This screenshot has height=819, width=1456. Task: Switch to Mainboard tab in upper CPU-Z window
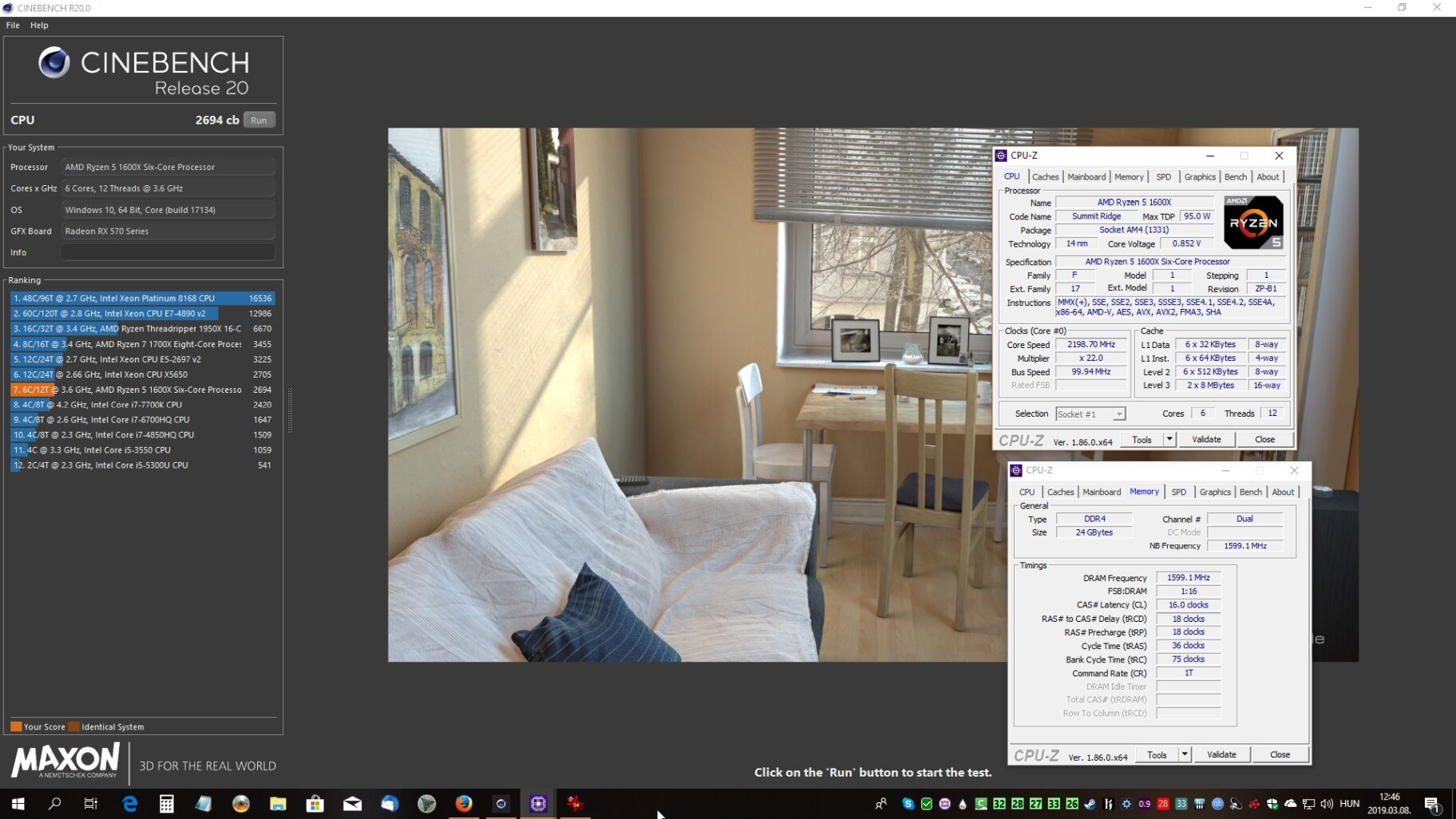click(x=1086, y=176)
